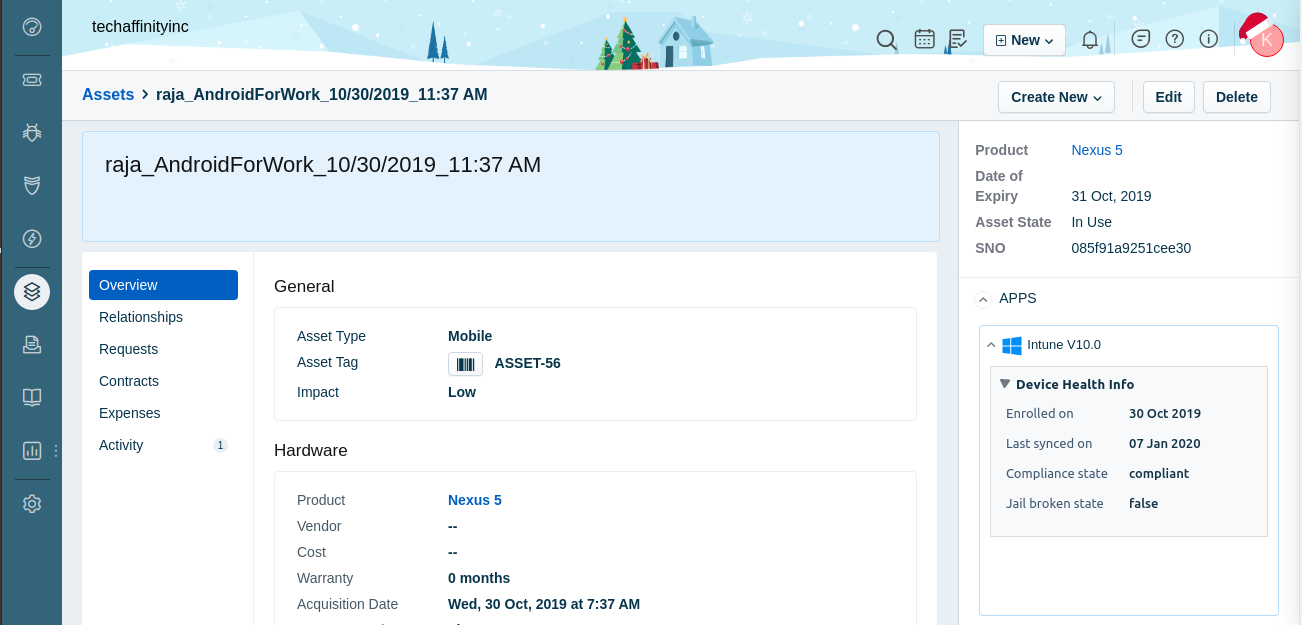
Task: Switch to the Relationships tab
Action: [140, 317]
